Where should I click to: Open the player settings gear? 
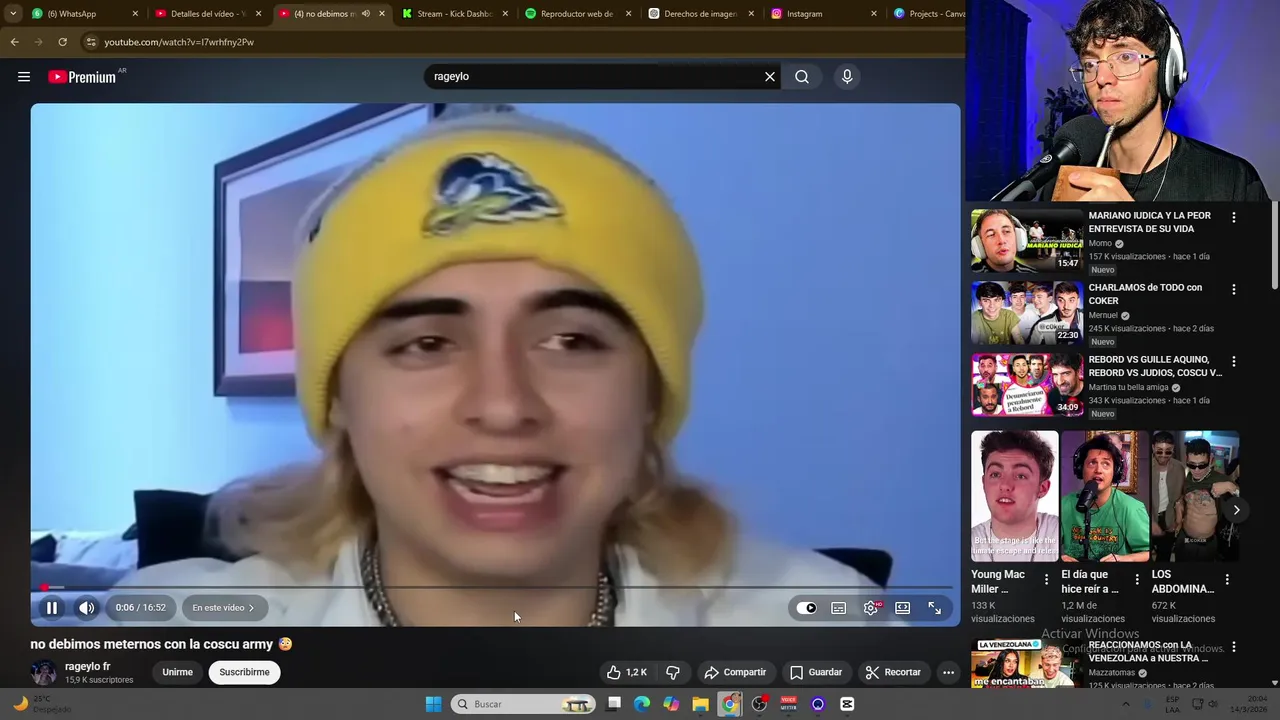click(x=871, y=608)
